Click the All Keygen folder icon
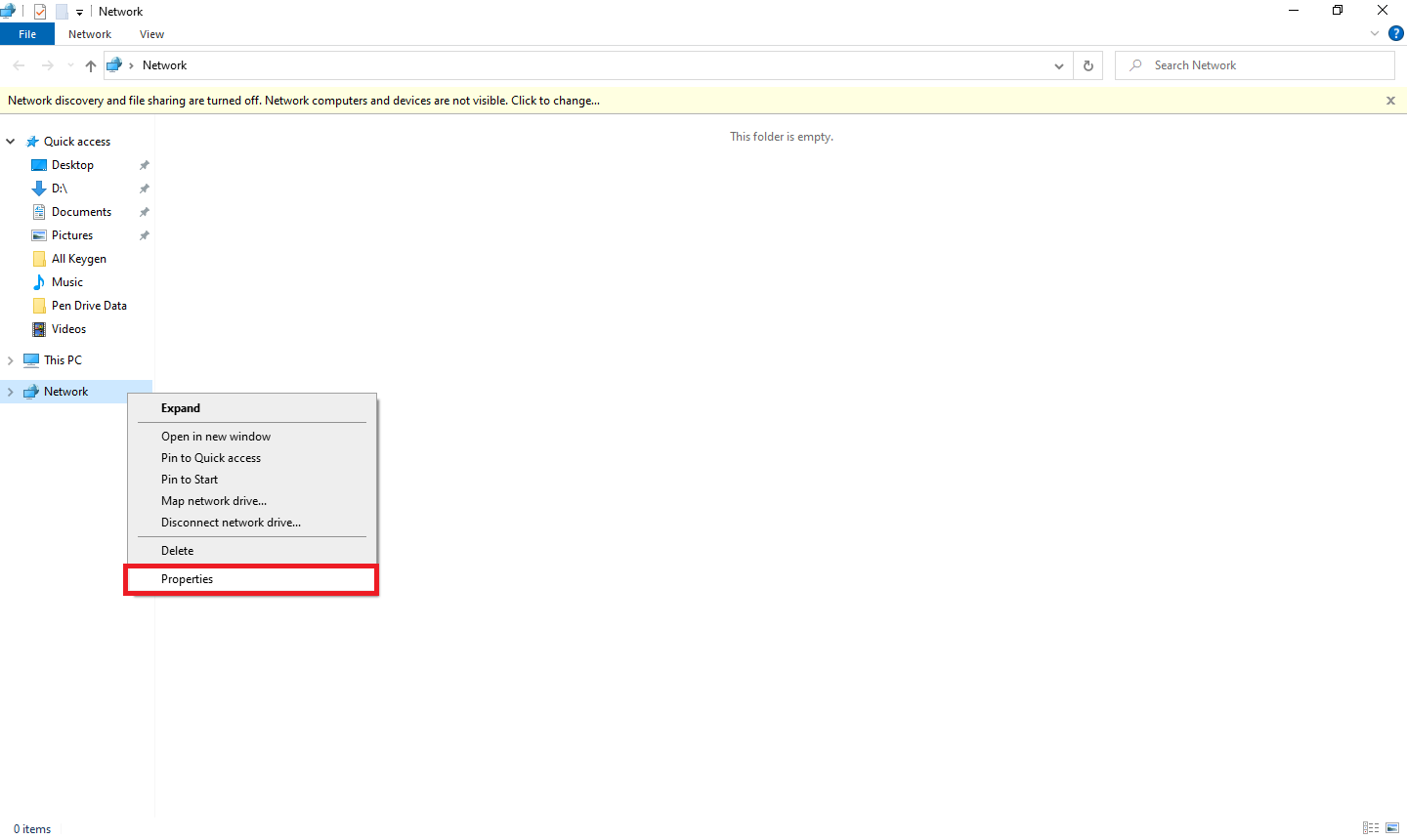 (39, 259)
